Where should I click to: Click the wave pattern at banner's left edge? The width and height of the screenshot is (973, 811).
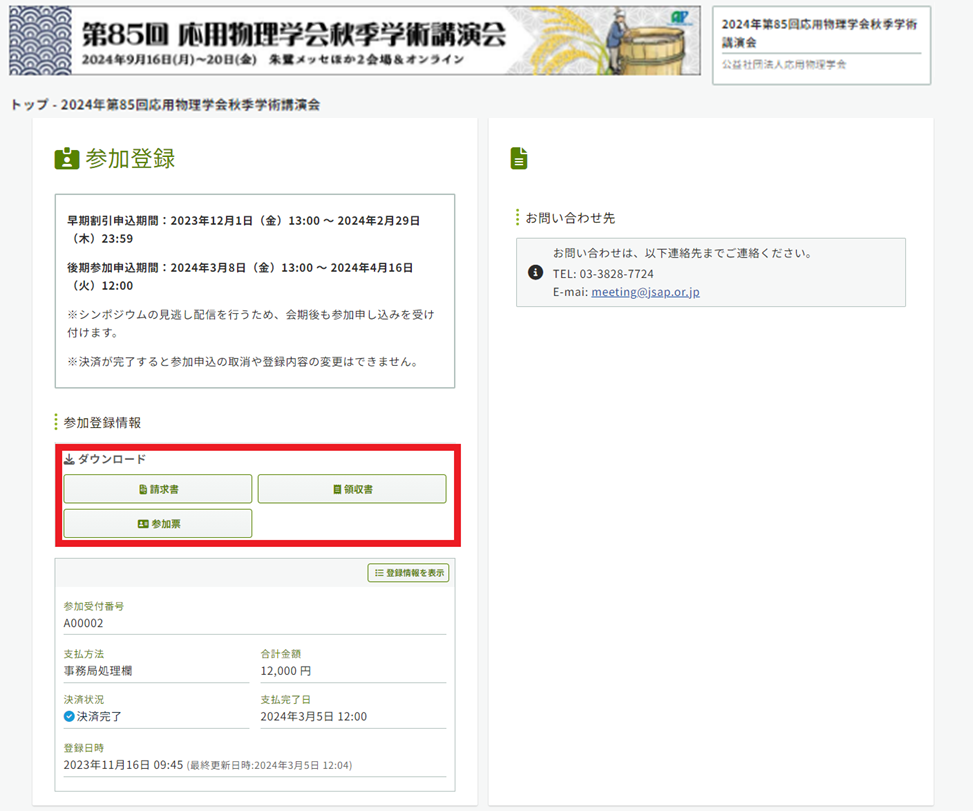[40, 40]
